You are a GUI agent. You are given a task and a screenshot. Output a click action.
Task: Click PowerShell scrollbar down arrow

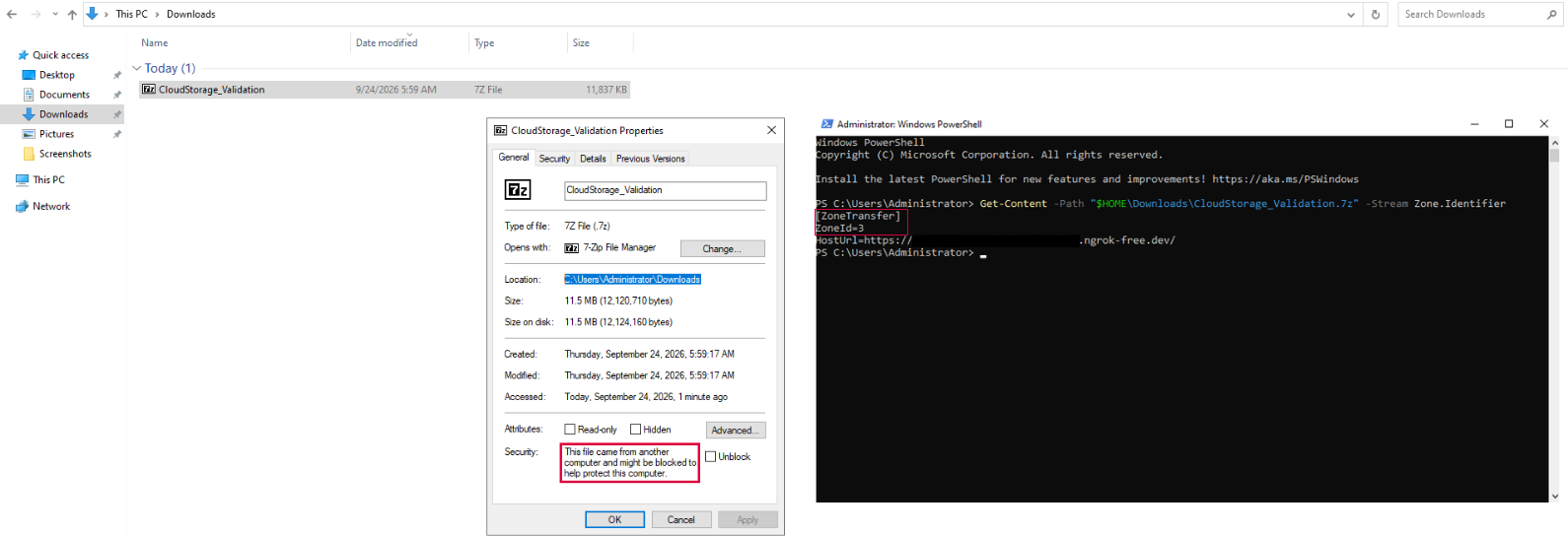(x=1554, y=497)
